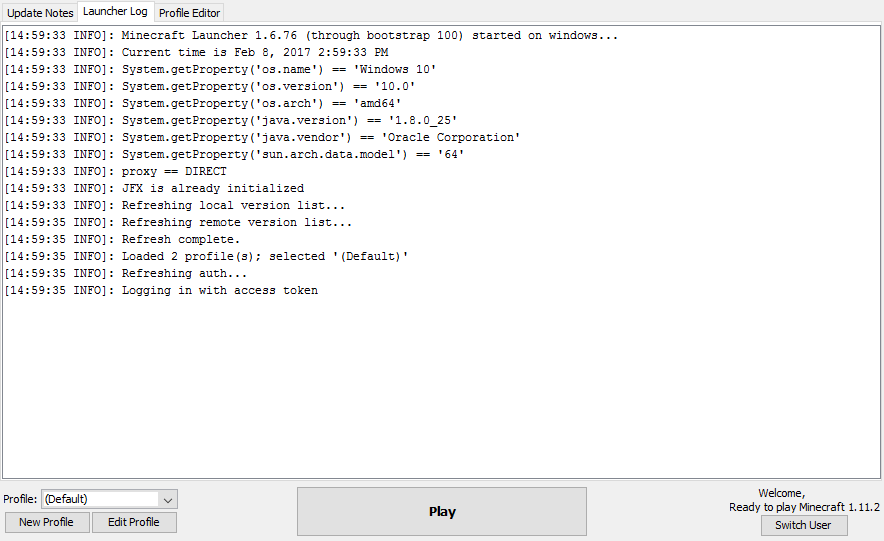Expand the Profile dropdown showing (Default)
Image resolution: width=884 pixels, height=541 pixels.
[x=168, y=499]
